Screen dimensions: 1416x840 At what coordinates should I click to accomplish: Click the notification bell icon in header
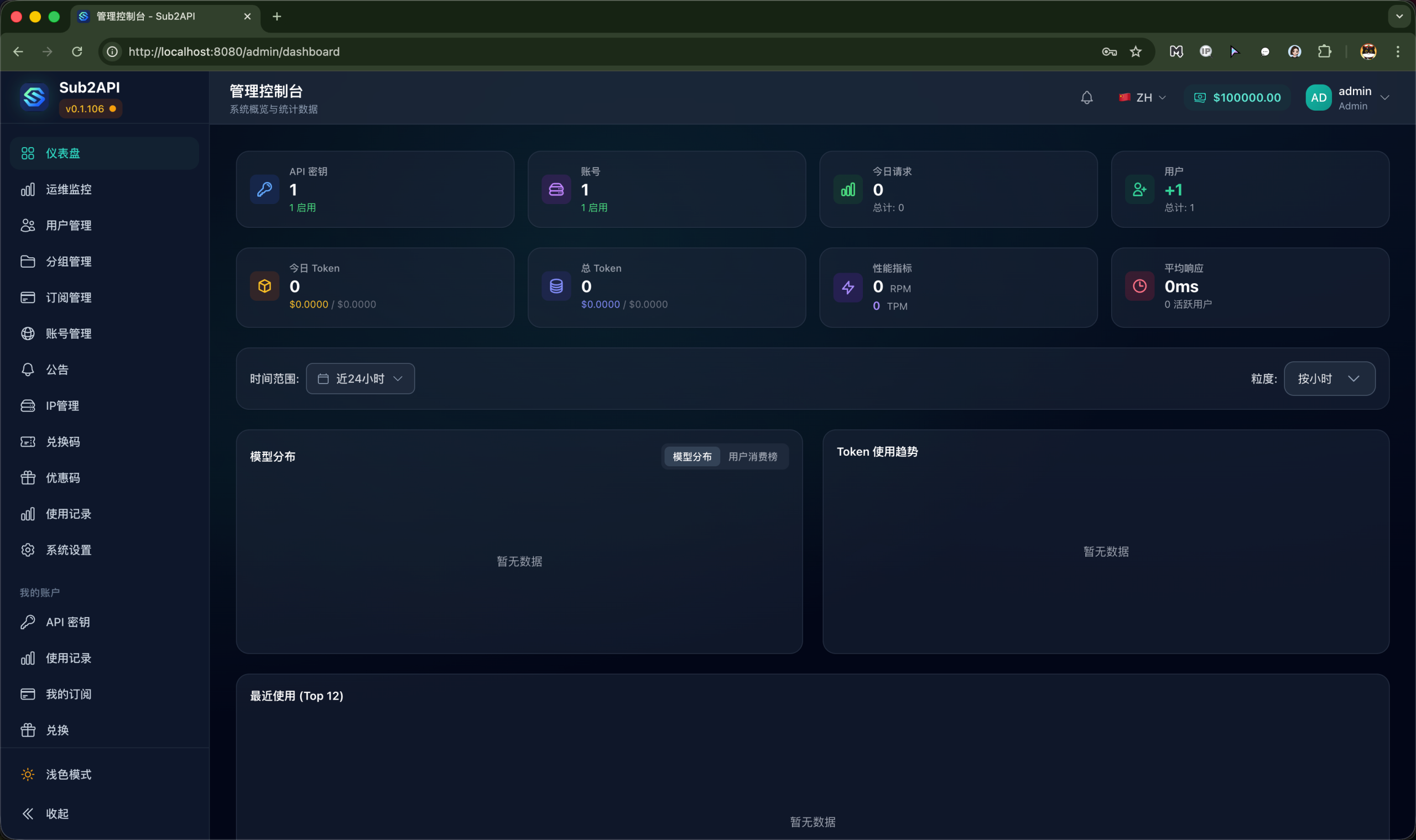pyautogui.click(x=1086, y=97)
